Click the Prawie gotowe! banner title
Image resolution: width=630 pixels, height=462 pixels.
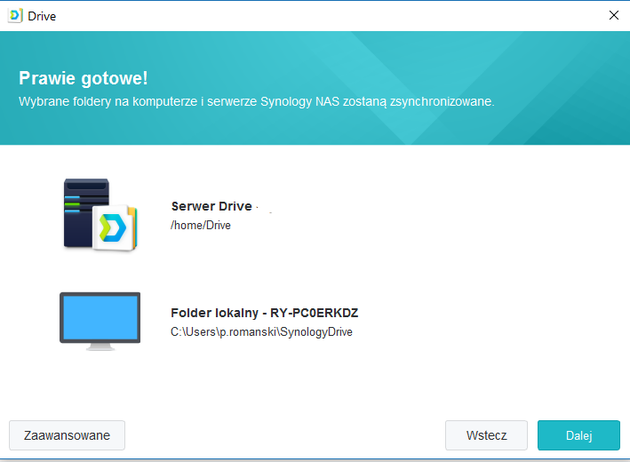[x=83, y=78]
